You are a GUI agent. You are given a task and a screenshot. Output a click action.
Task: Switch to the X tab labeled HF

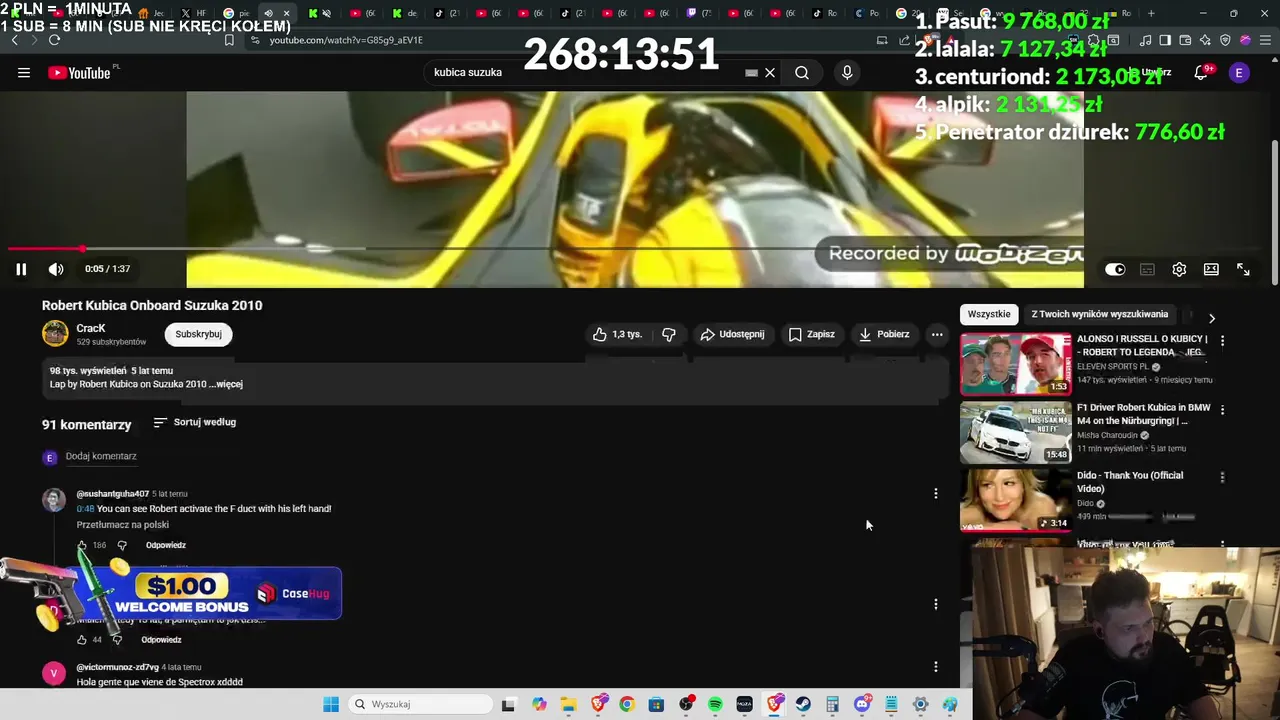tap(193, 13)
